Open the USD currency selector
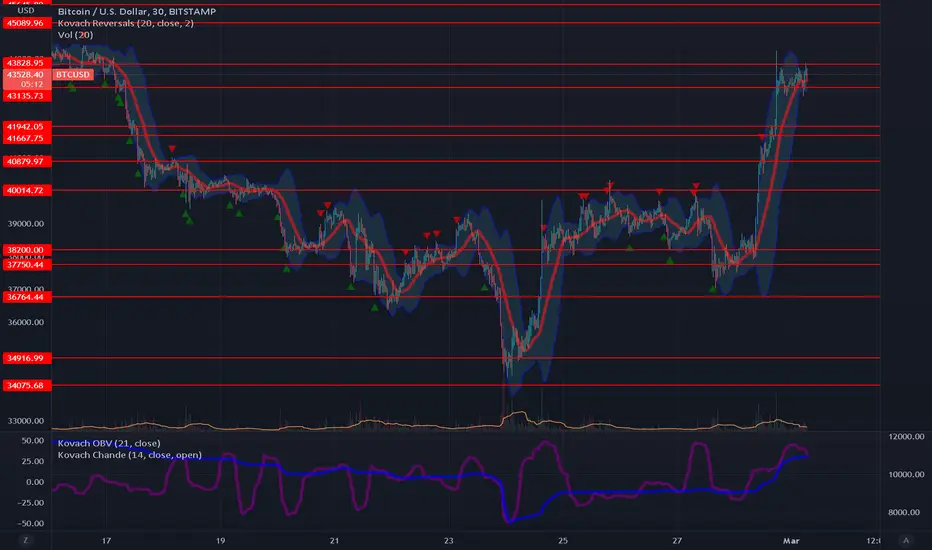The height and width of the screenshot is (550, 932). point(26,11)
